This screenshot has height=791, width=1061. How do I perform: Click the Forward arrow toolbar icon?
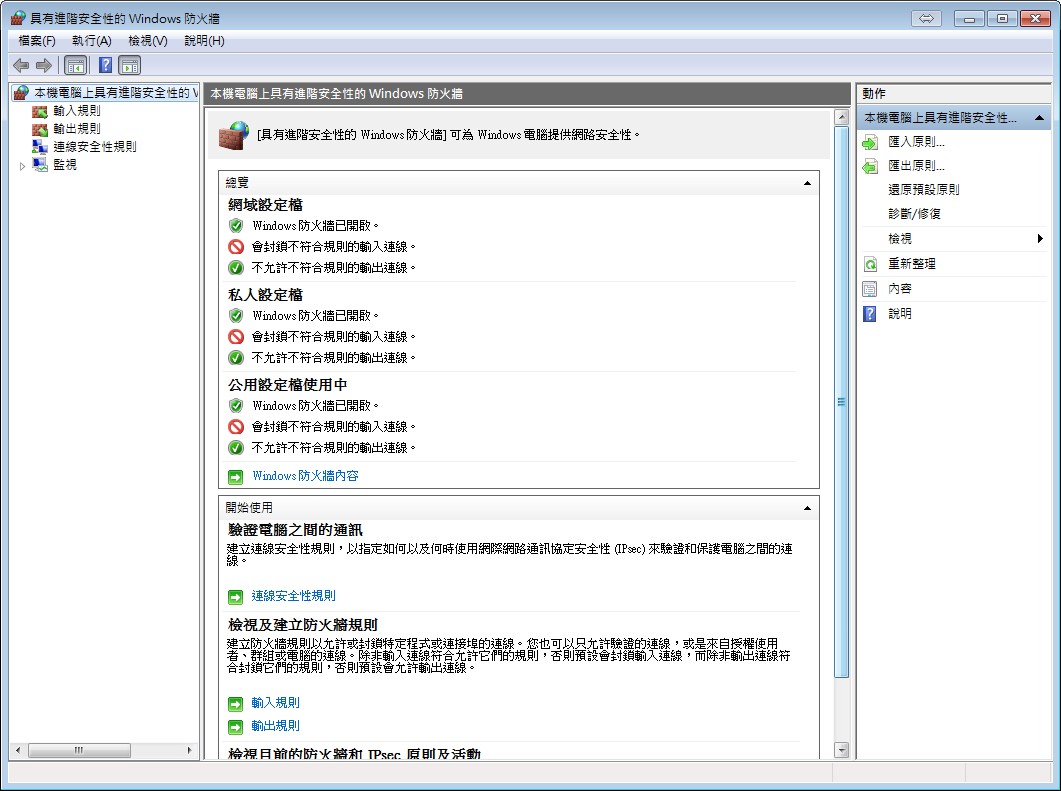[44, 66]
